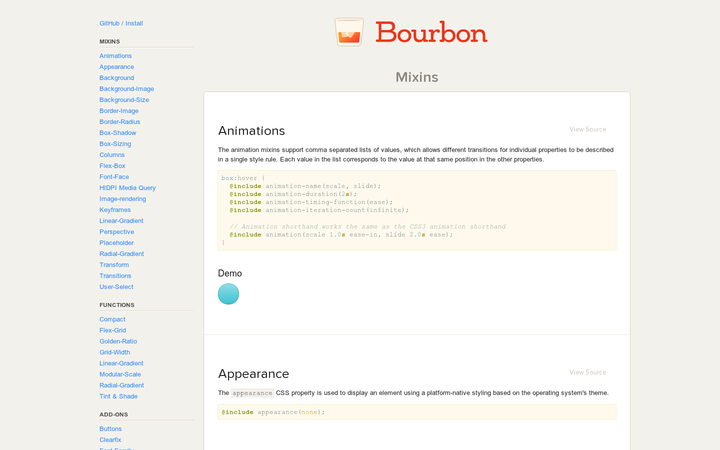Viewport: 720px width, 450px height.
Task: Click the FUNCTIONS sidebar section label
Action: [117, 305]
